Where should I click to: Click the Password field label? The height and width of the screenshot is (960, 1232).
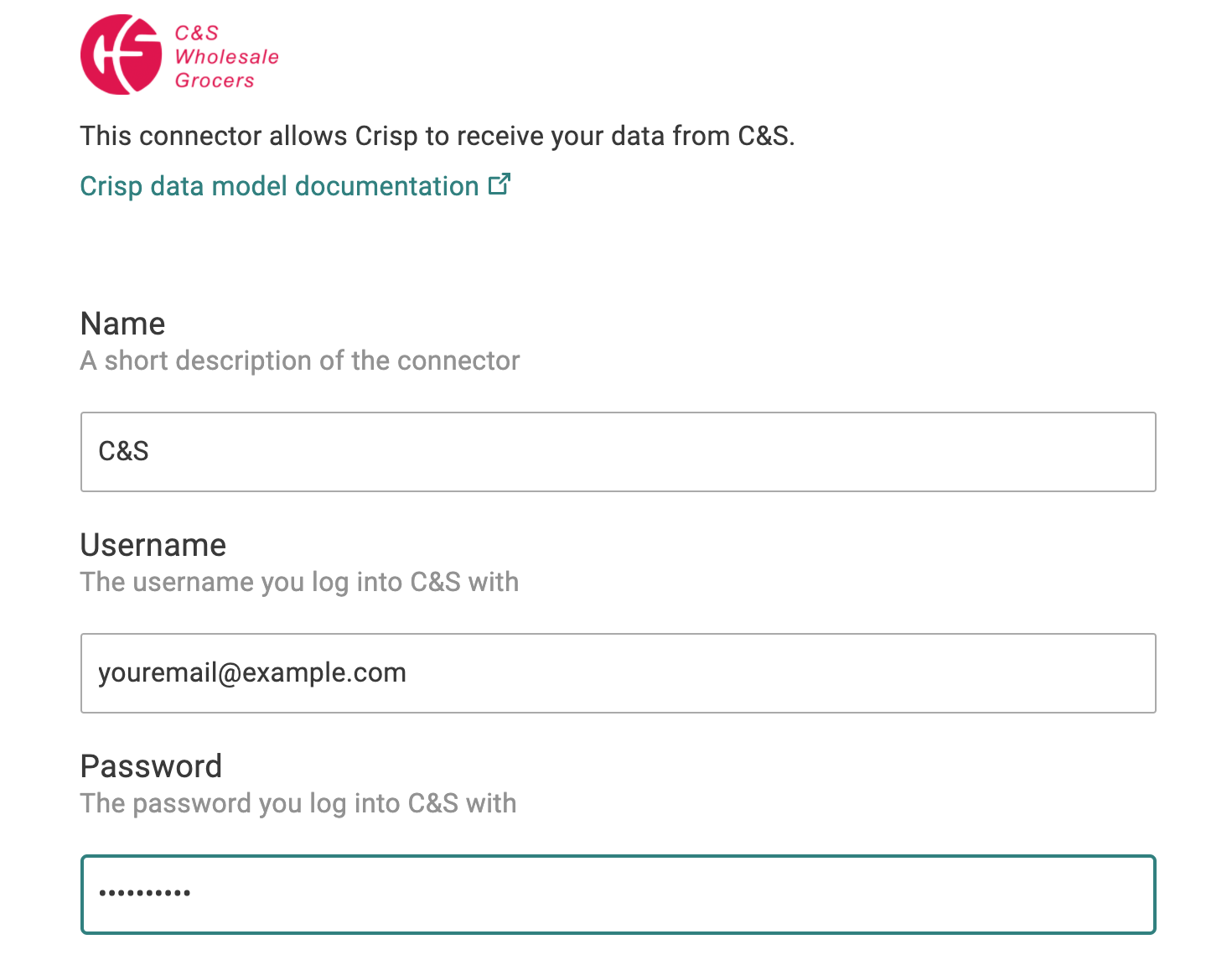coord(152,766)
